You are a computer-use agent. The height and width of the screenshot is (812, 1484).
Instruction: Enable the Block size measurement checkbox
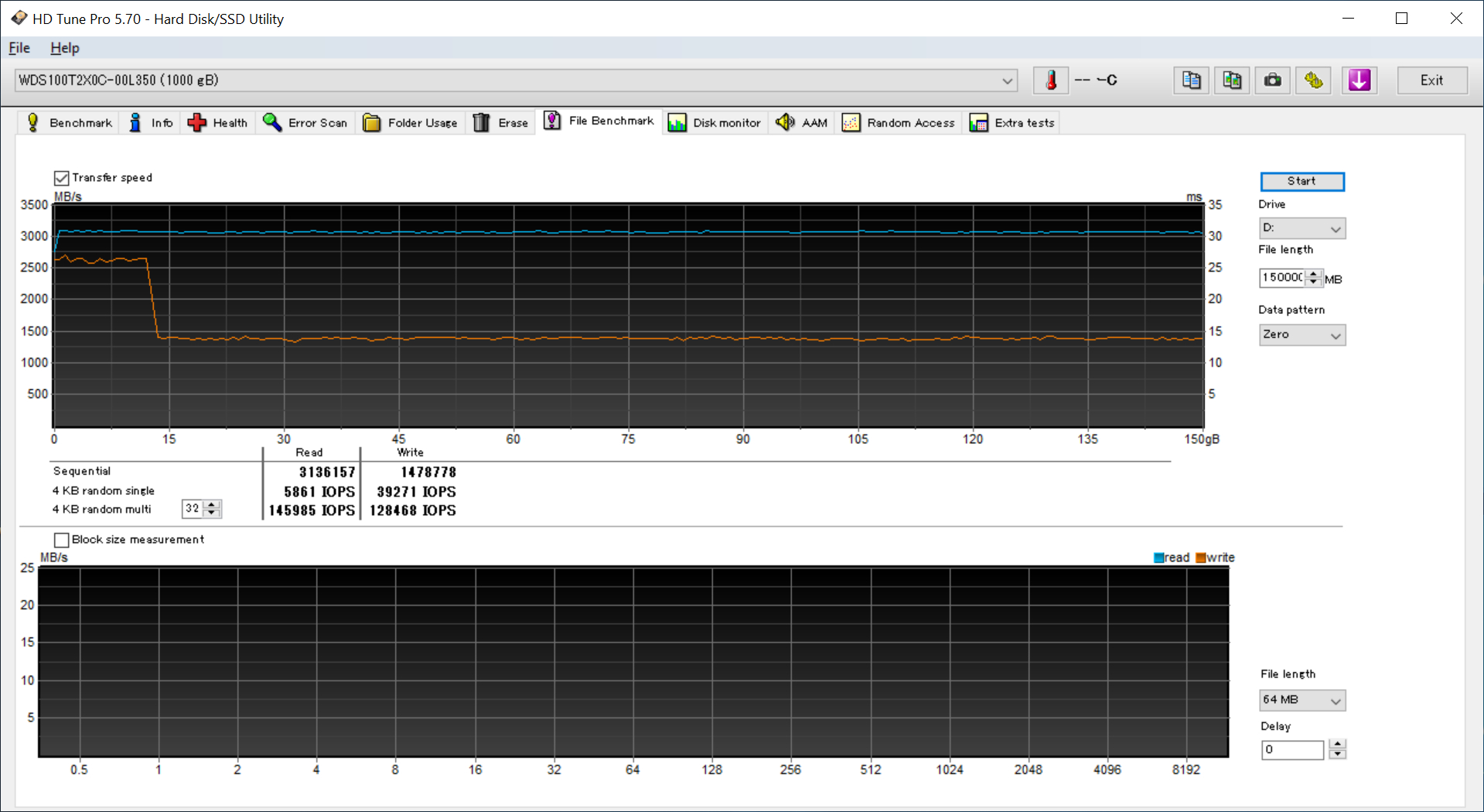pos(62,540)
